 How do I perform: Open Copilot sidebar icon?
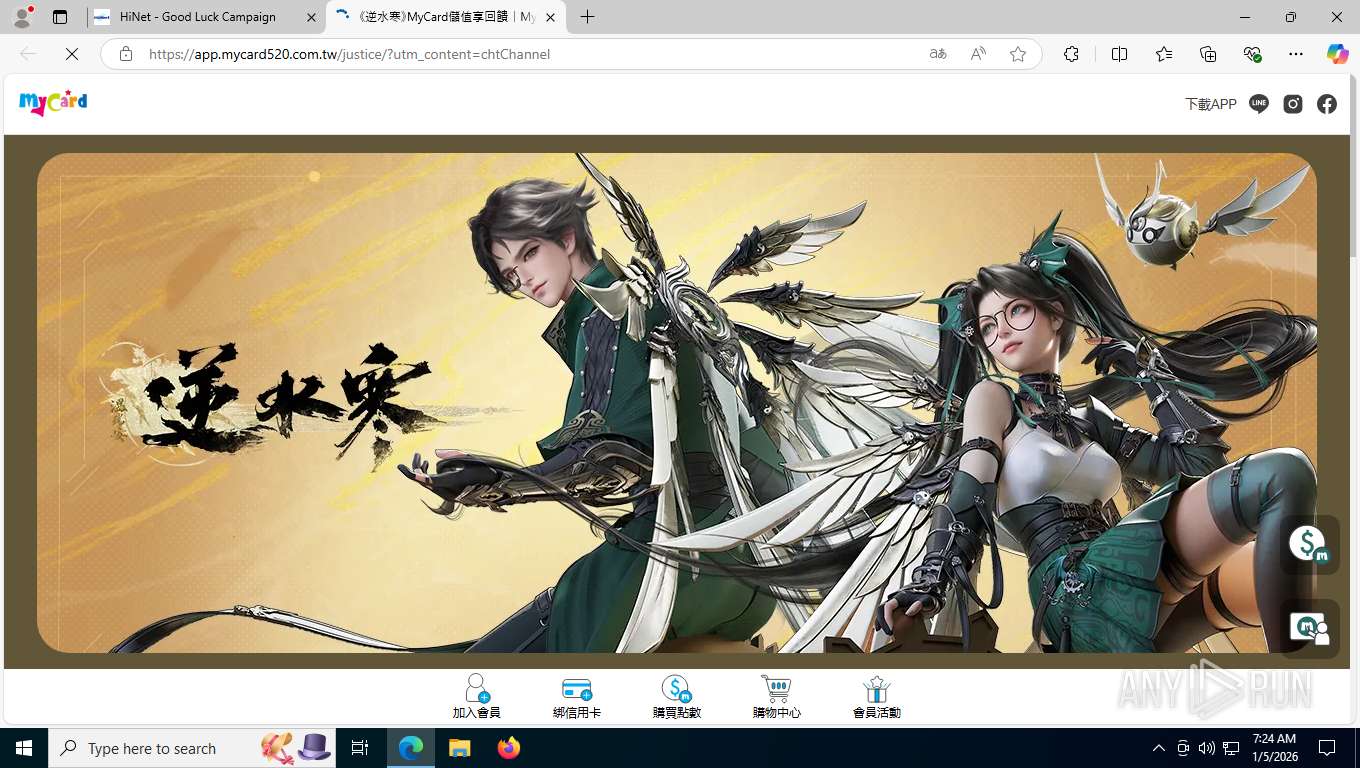pyautogui.click(x=1338, y=54)
